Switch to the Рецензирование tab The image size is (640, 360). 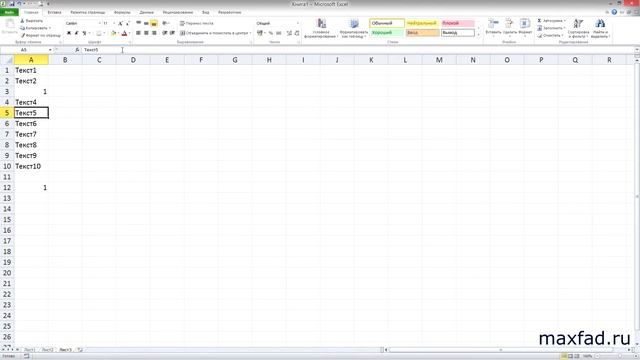178,12
